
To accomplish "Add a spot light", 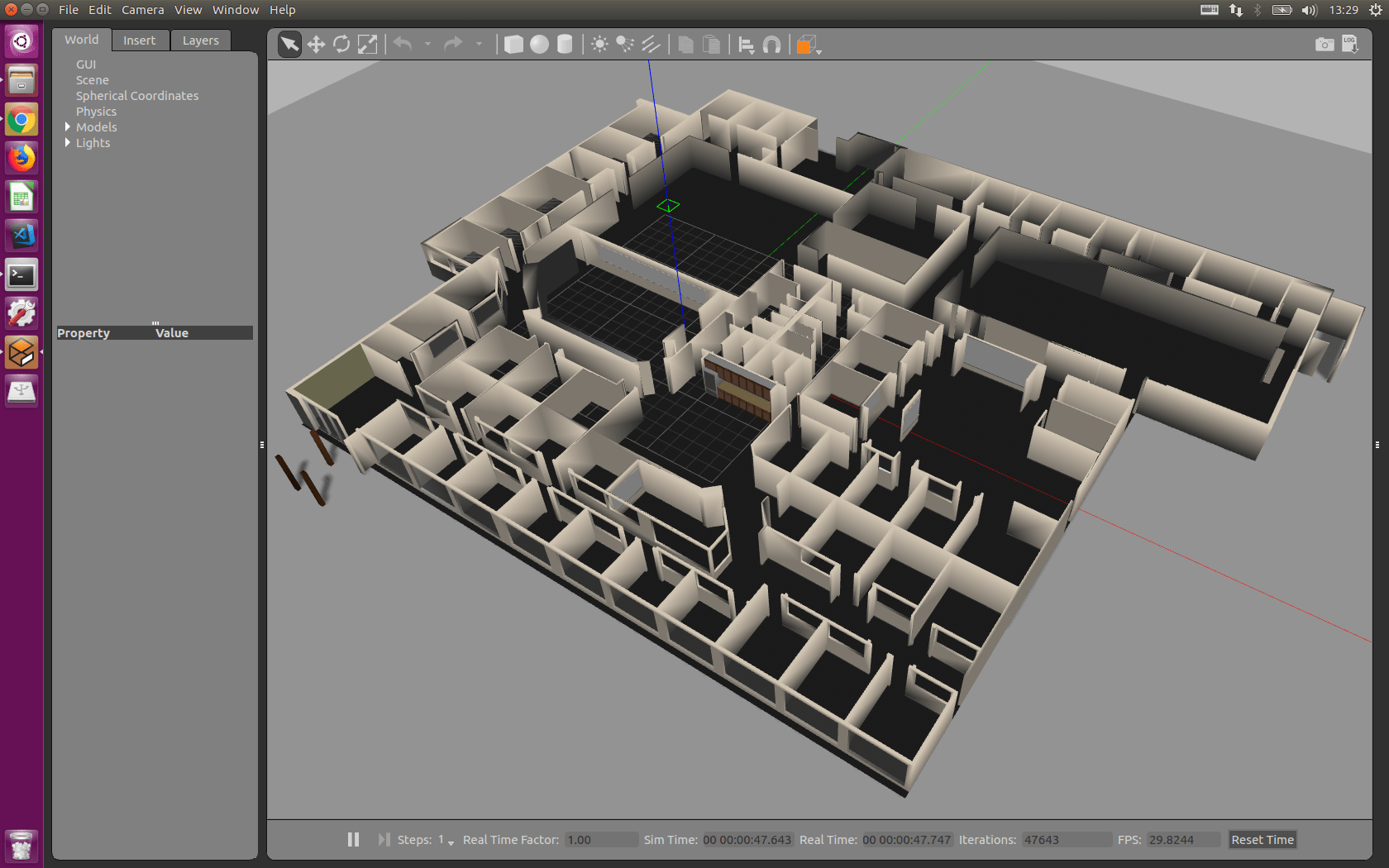I will [625, 44].
